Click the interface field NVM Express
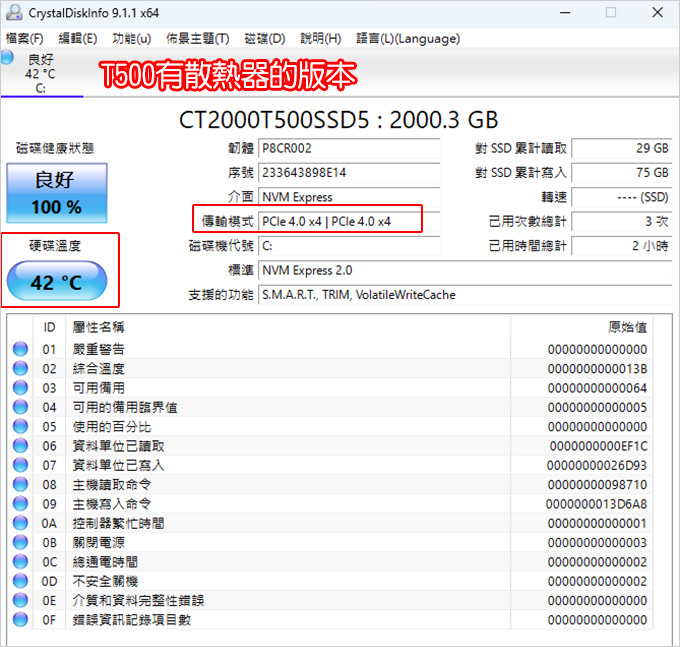 click(x=349, y=197)
